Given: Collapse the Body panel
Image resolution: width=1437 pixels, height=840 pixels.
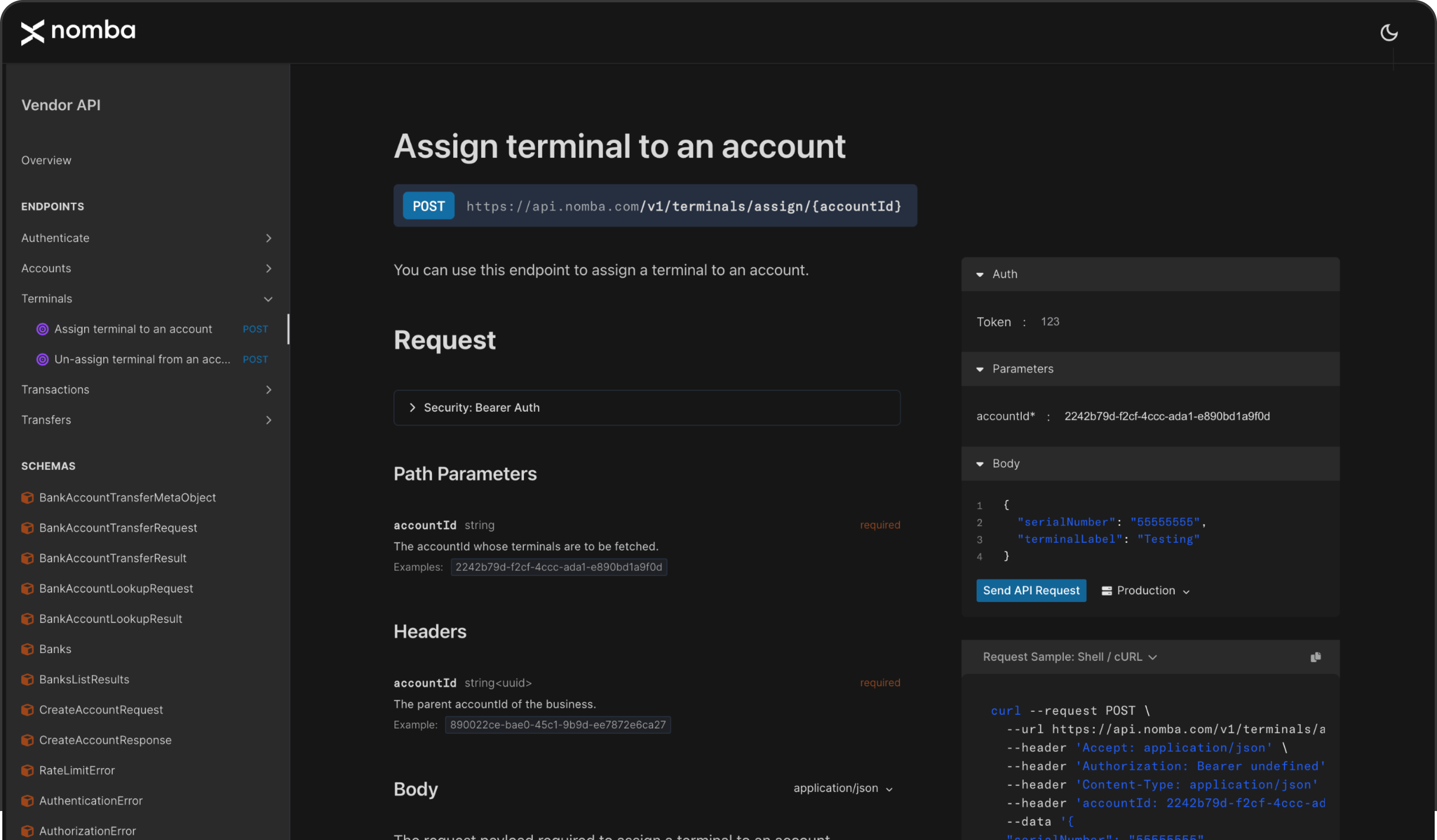Looking at the screenshot, I should [1150, 463].
